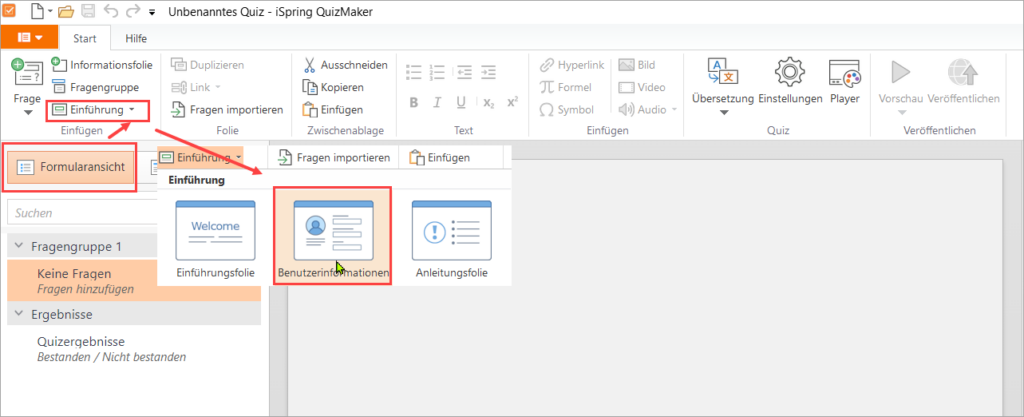This screenshot has height=417, width=1024.
Task: Click the app logo icon in title bar
Action: 11,11
